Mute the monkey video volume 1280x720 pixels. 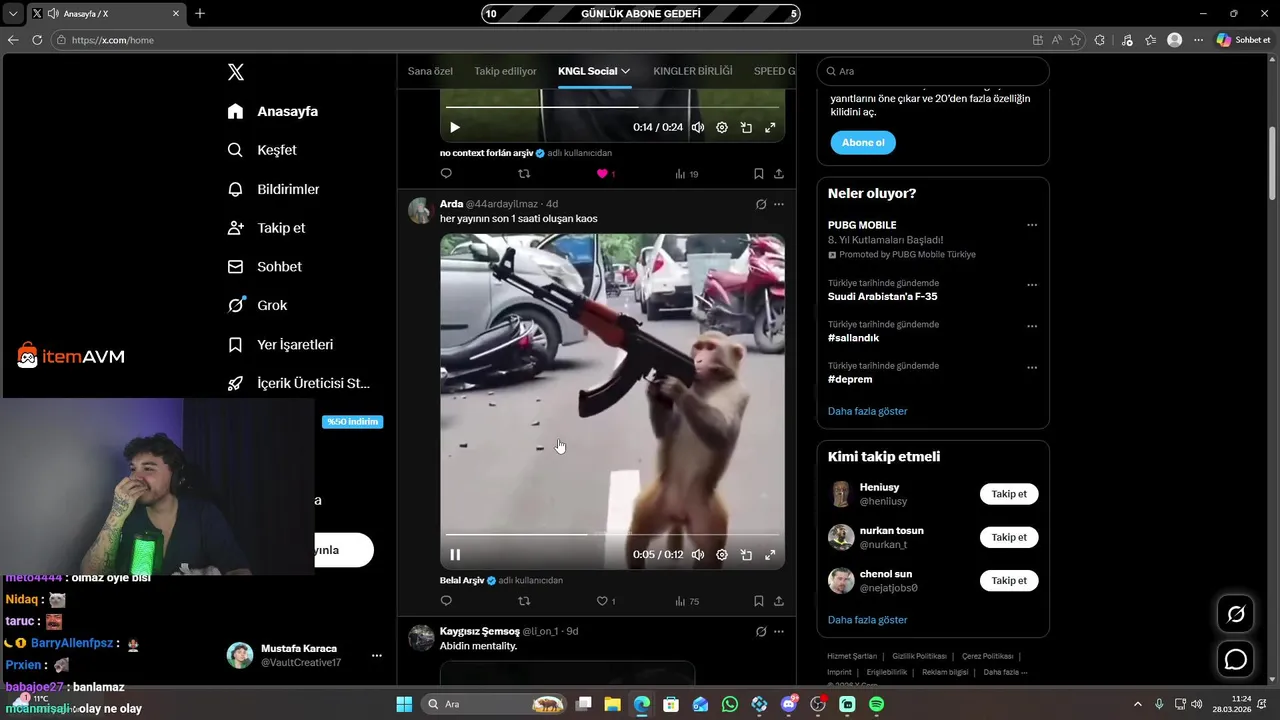tap(698, 555)
